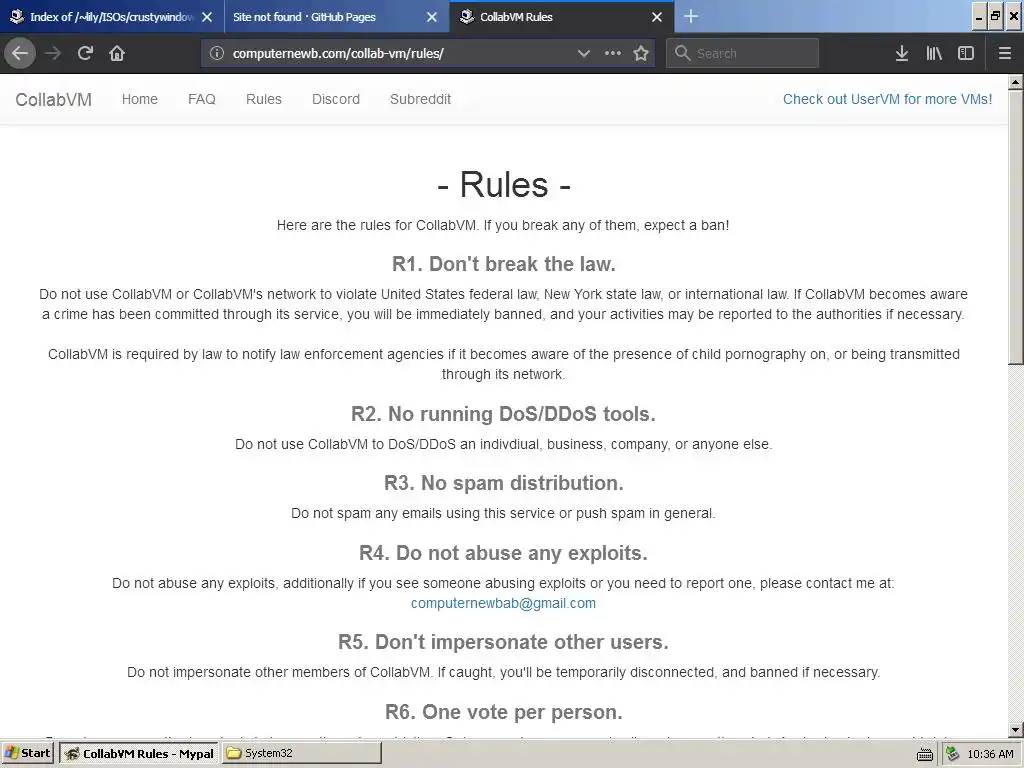Click the 'Here are the rules for CollabVM' sentence
The height and width of the screenshot is (768, 1024).
(x=504, y=225)
